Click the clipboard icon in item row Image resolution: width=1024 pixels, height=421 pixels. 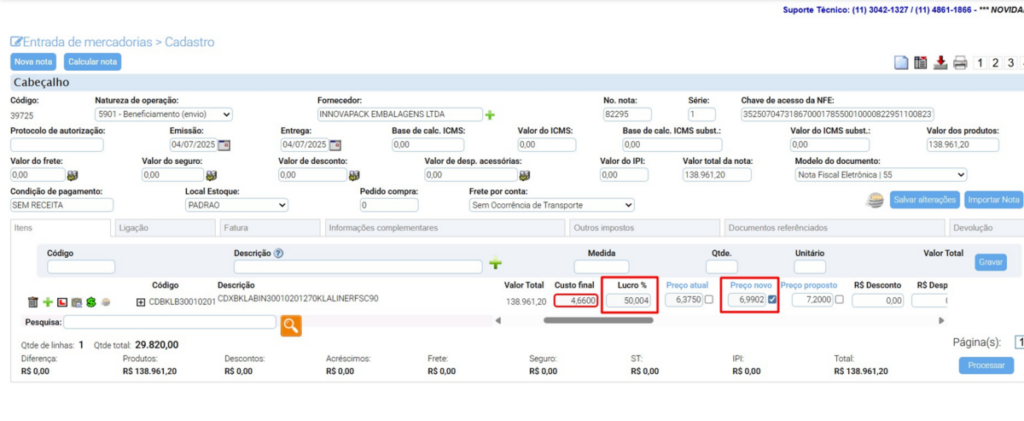click(76, 302)
